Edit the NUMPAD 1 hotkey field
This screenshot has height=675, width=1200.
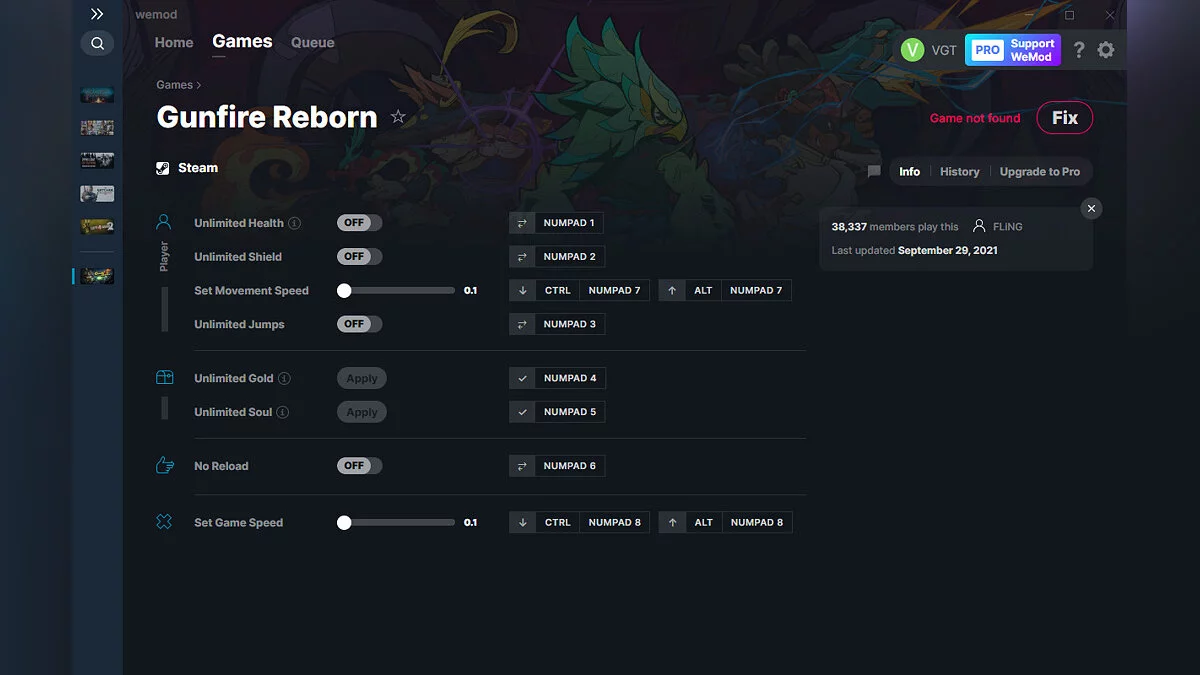click(x=569, y=223)
